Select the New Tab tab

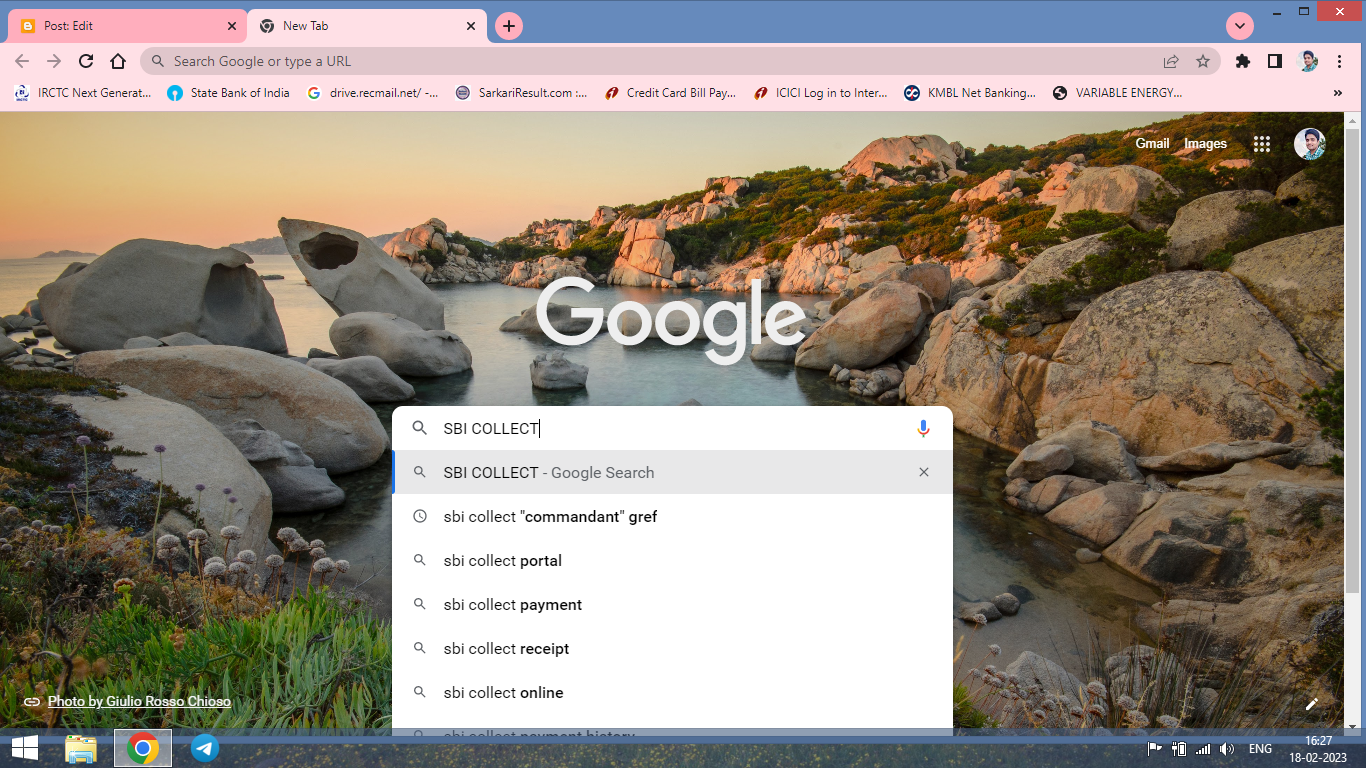coord(366,26)
